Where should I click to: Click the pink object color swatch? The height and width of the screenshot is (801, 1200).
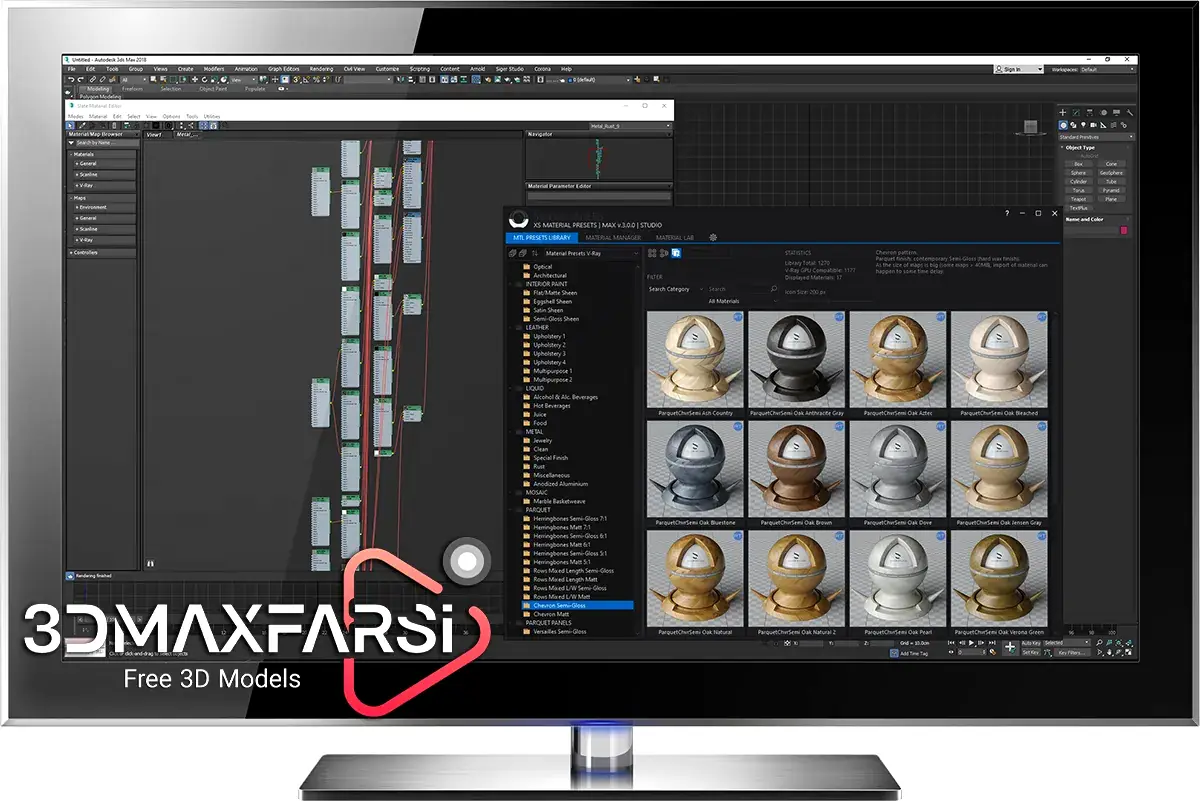pos(1123,231)
